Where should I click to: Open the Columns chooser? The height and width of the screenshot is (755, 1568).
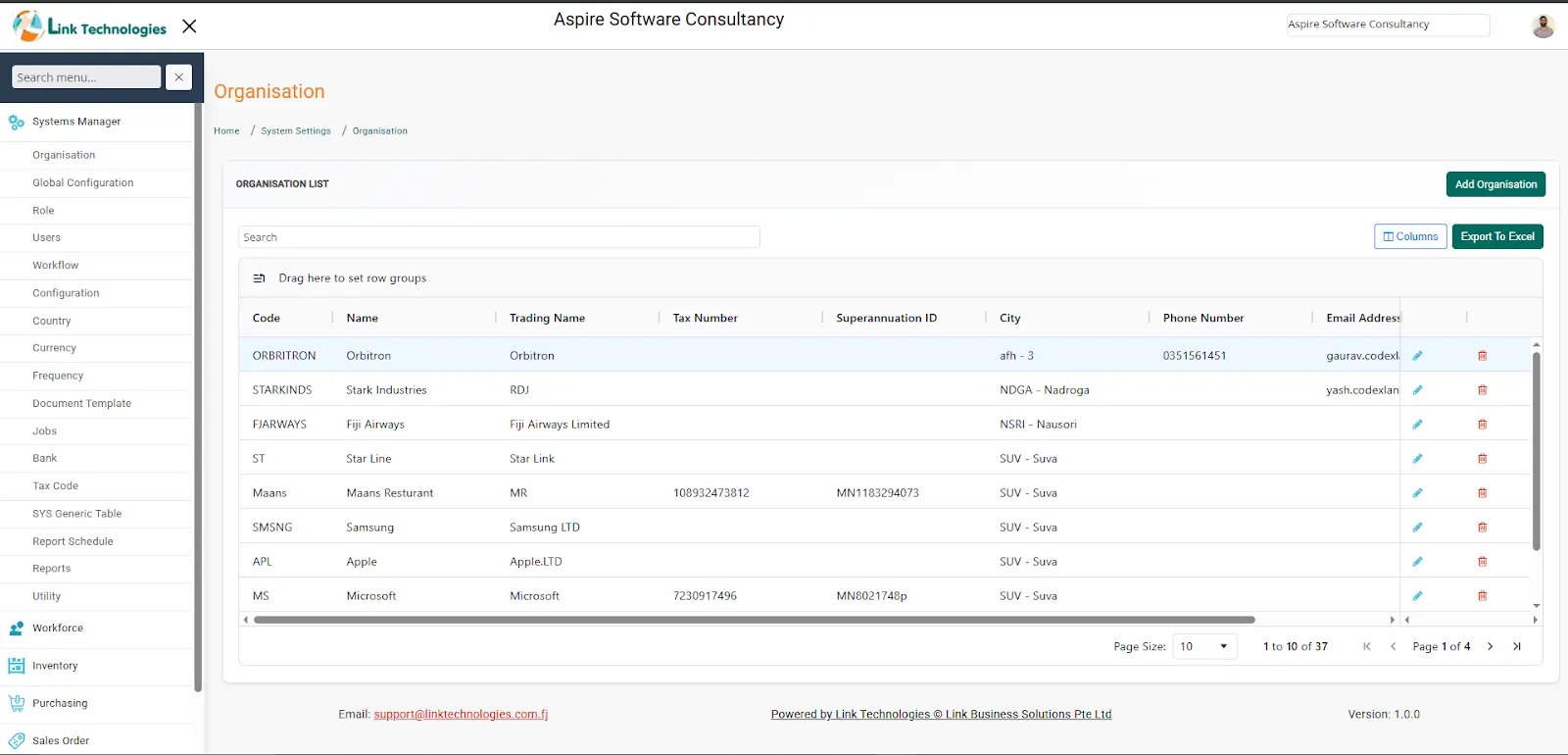click(1410, 236)
